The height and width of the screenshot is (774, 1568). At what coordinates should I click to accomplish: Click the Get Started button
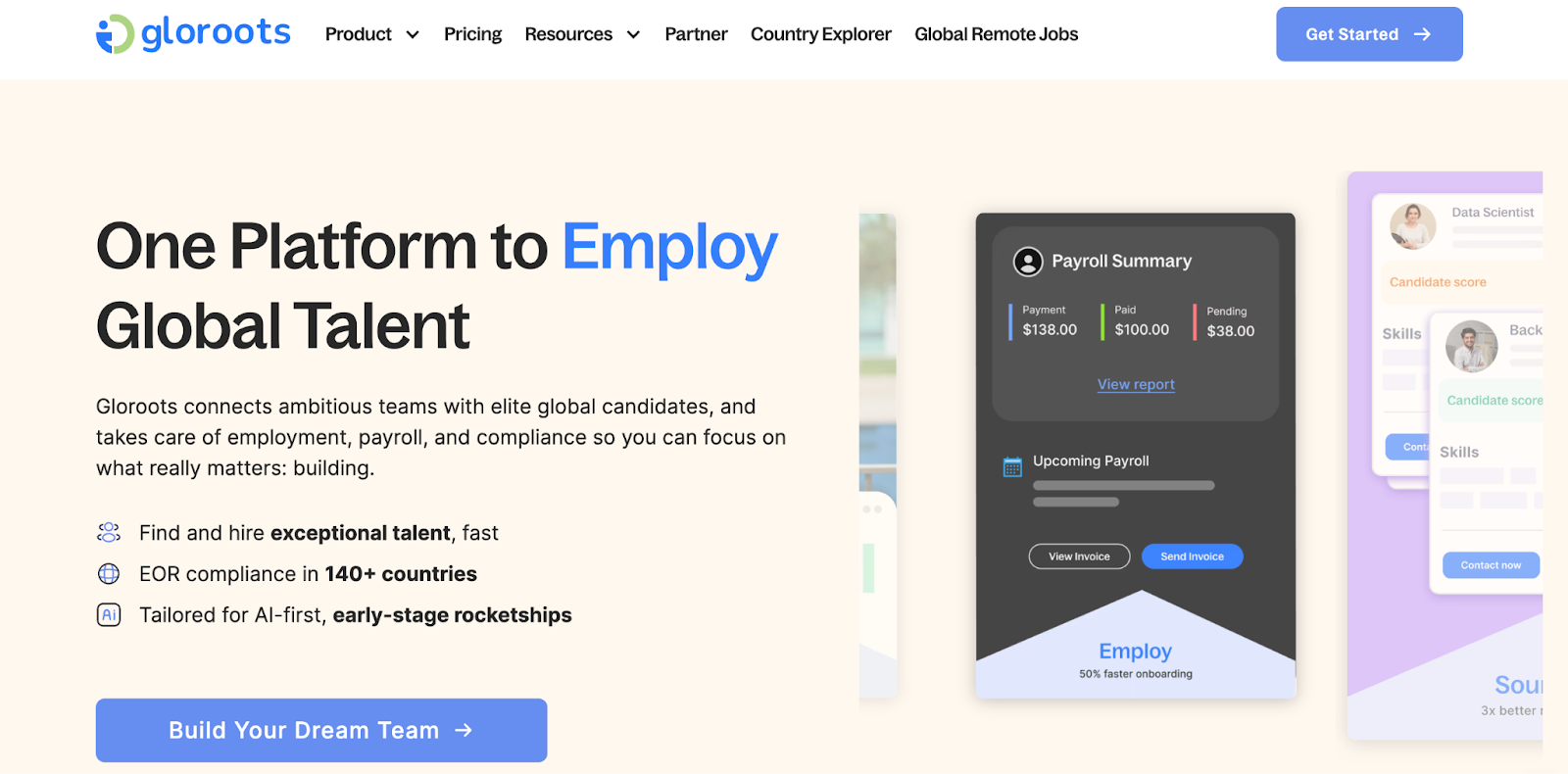coord(1369,34)
